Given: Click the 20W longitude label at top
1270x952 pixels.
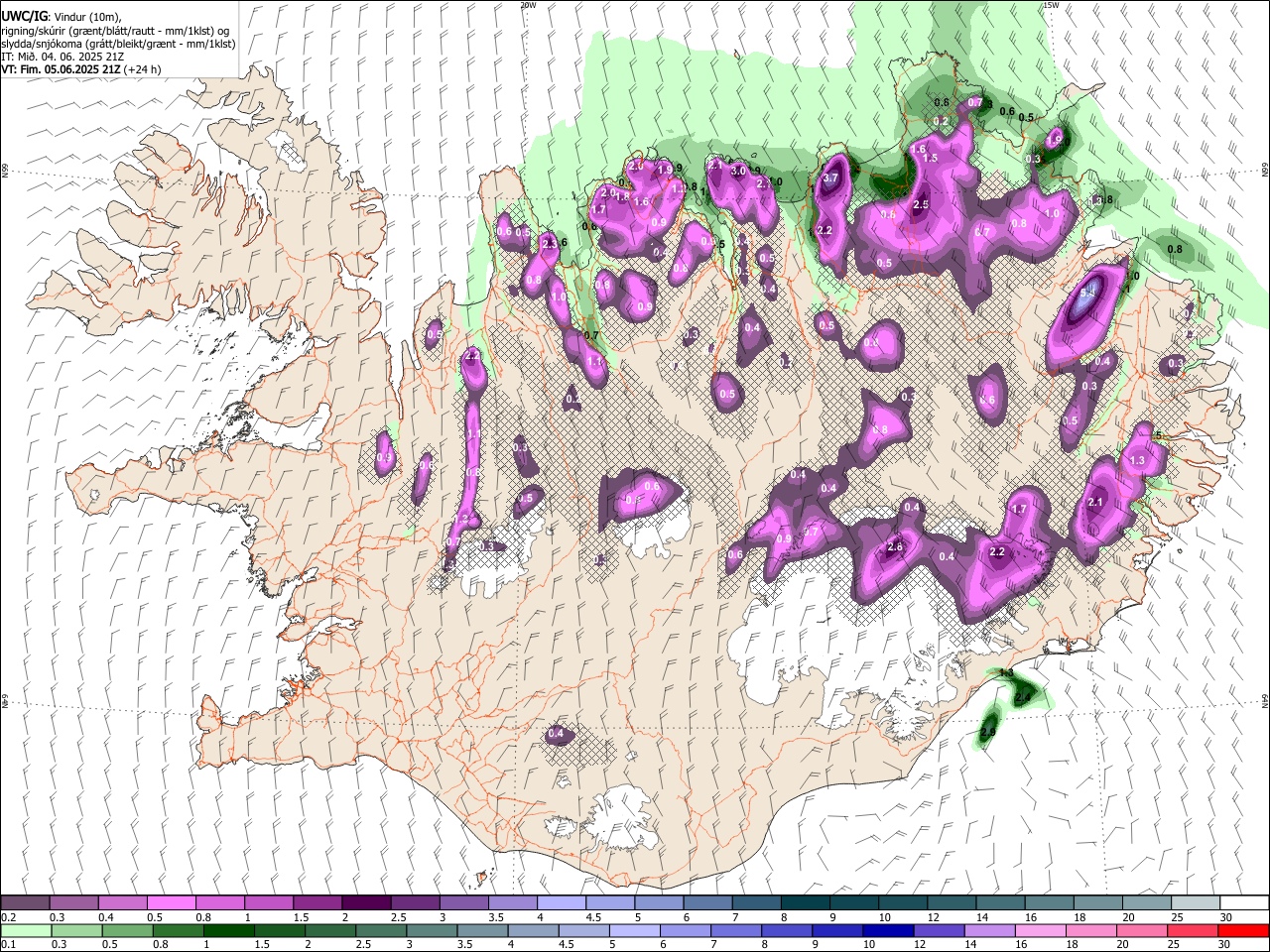Looking at the screenshot, I should click(528, 5).
